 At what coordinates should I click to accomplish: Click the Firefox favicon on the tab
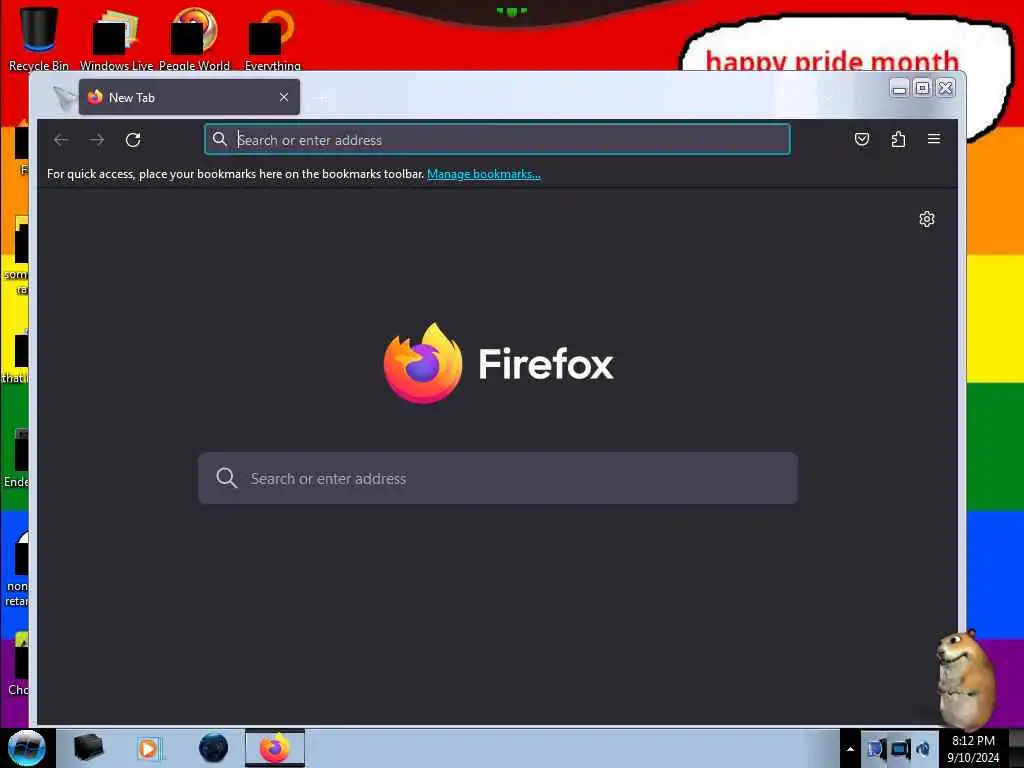pyautogui.click(x=95, y=97)
